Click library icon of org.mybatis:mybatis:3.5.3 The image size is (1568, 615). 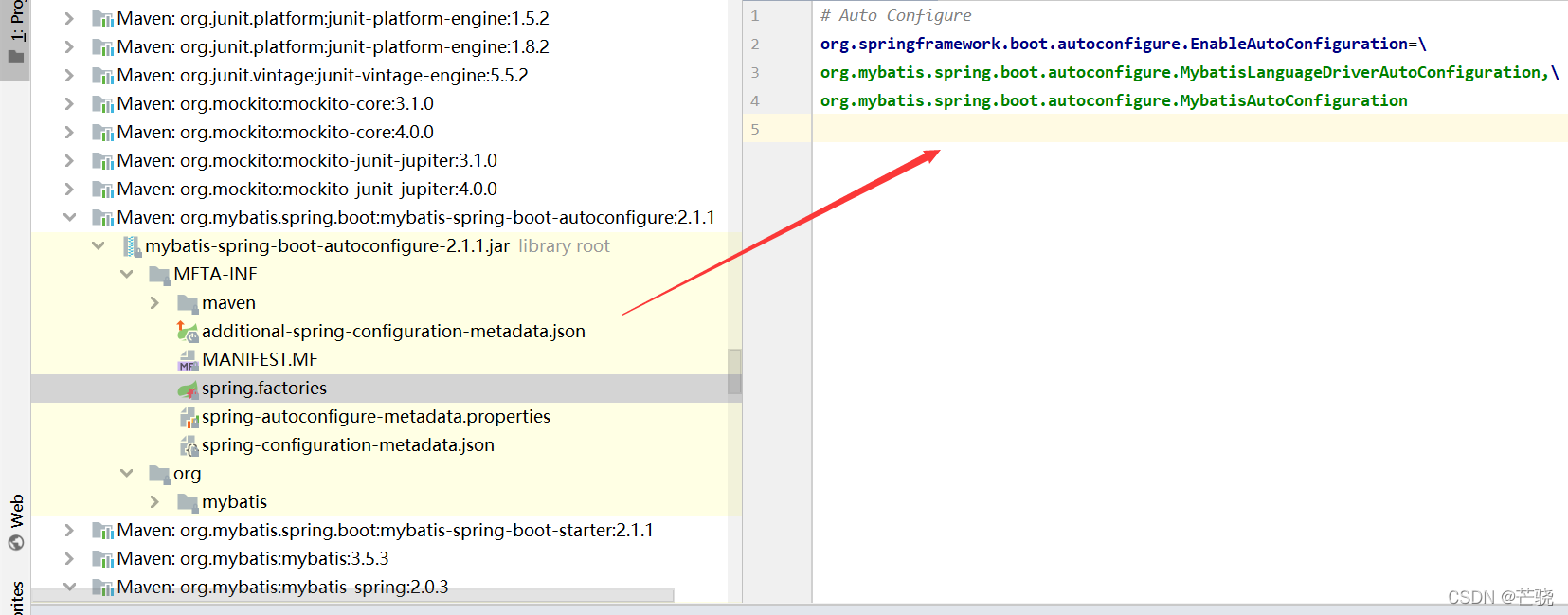coord(102,559)
